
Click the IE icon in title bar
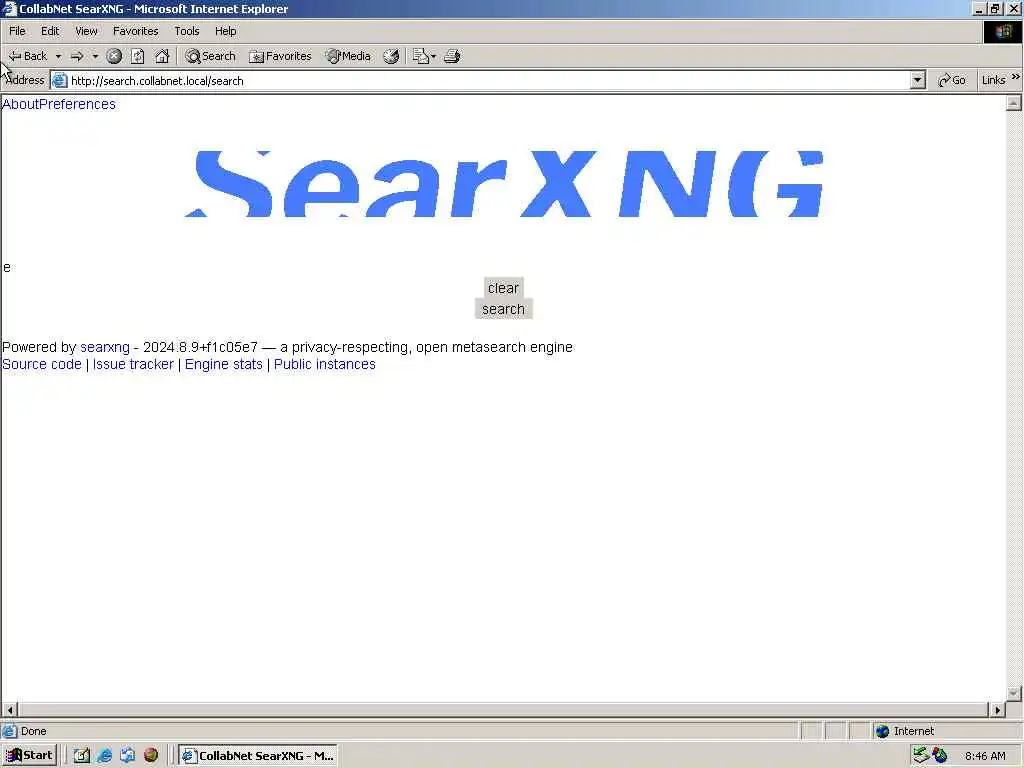(9, 8)
